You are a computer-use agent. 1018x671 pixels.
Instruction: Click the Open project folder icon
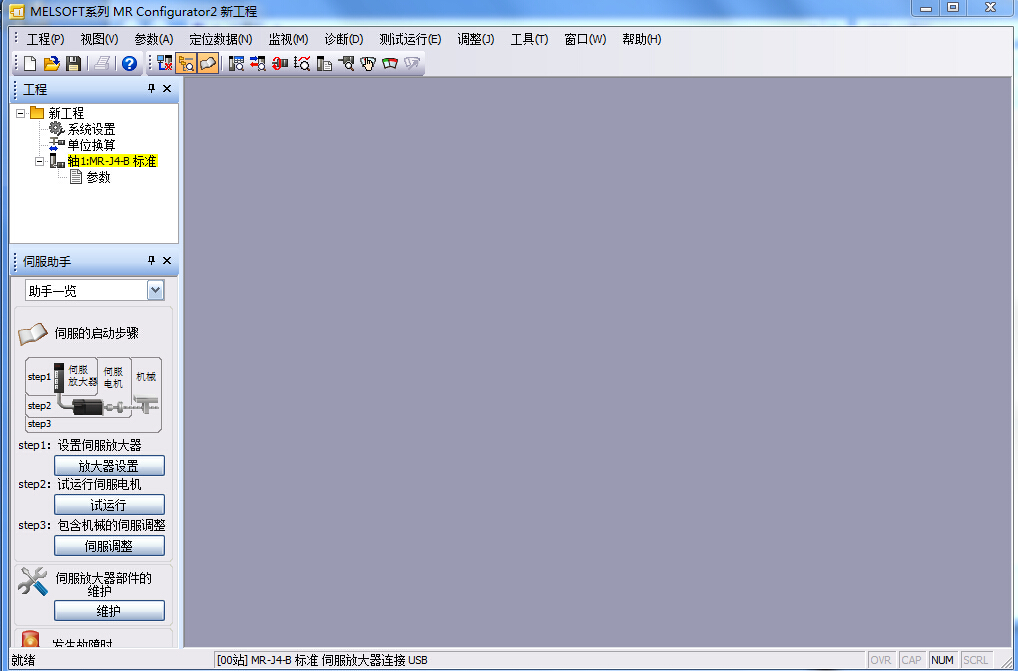point(51,64)
